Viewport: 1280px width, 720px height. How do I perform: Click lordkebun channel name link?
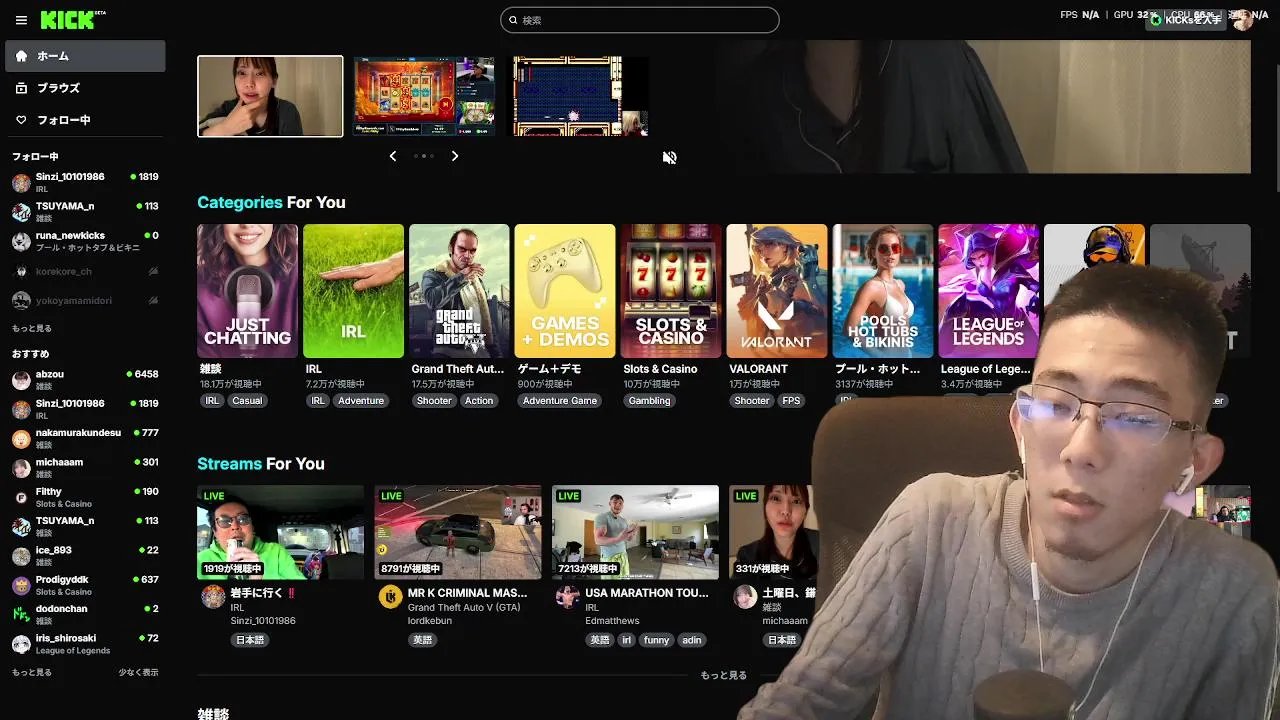pos(430,621)
